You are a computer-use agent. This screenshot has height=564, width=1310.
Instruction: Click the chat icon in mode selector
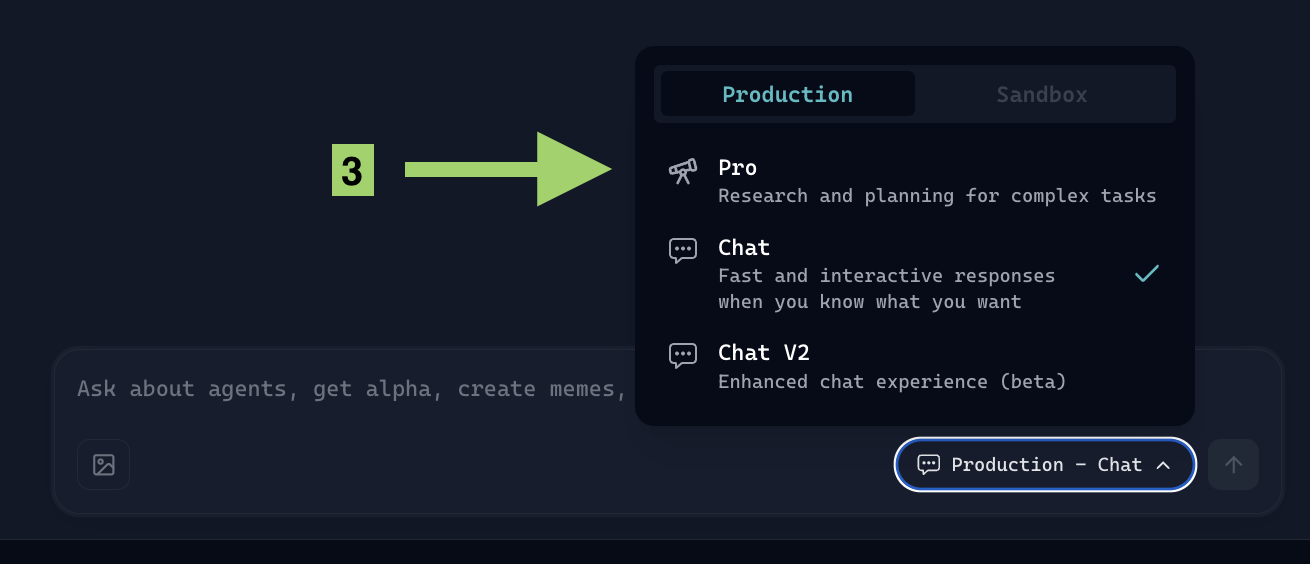coord(928,465)
